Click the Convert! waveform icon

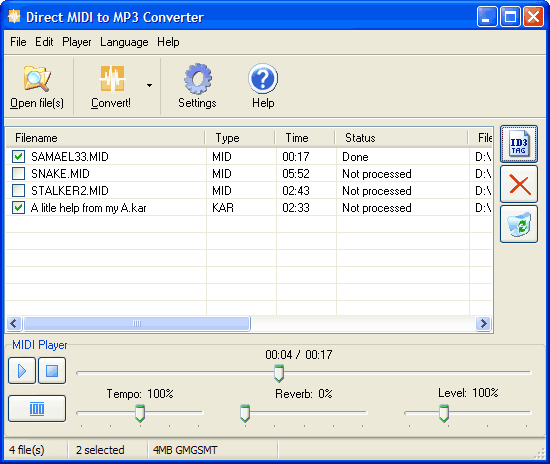coord(112,79)
